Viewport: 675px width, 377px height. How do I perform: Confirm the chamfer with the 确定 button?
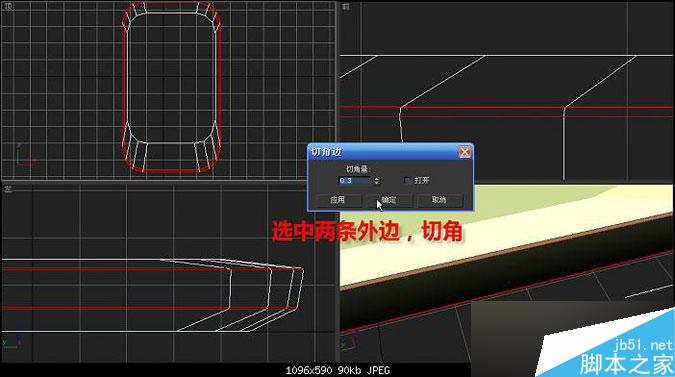pyautogui.click(x=389, y=200)
